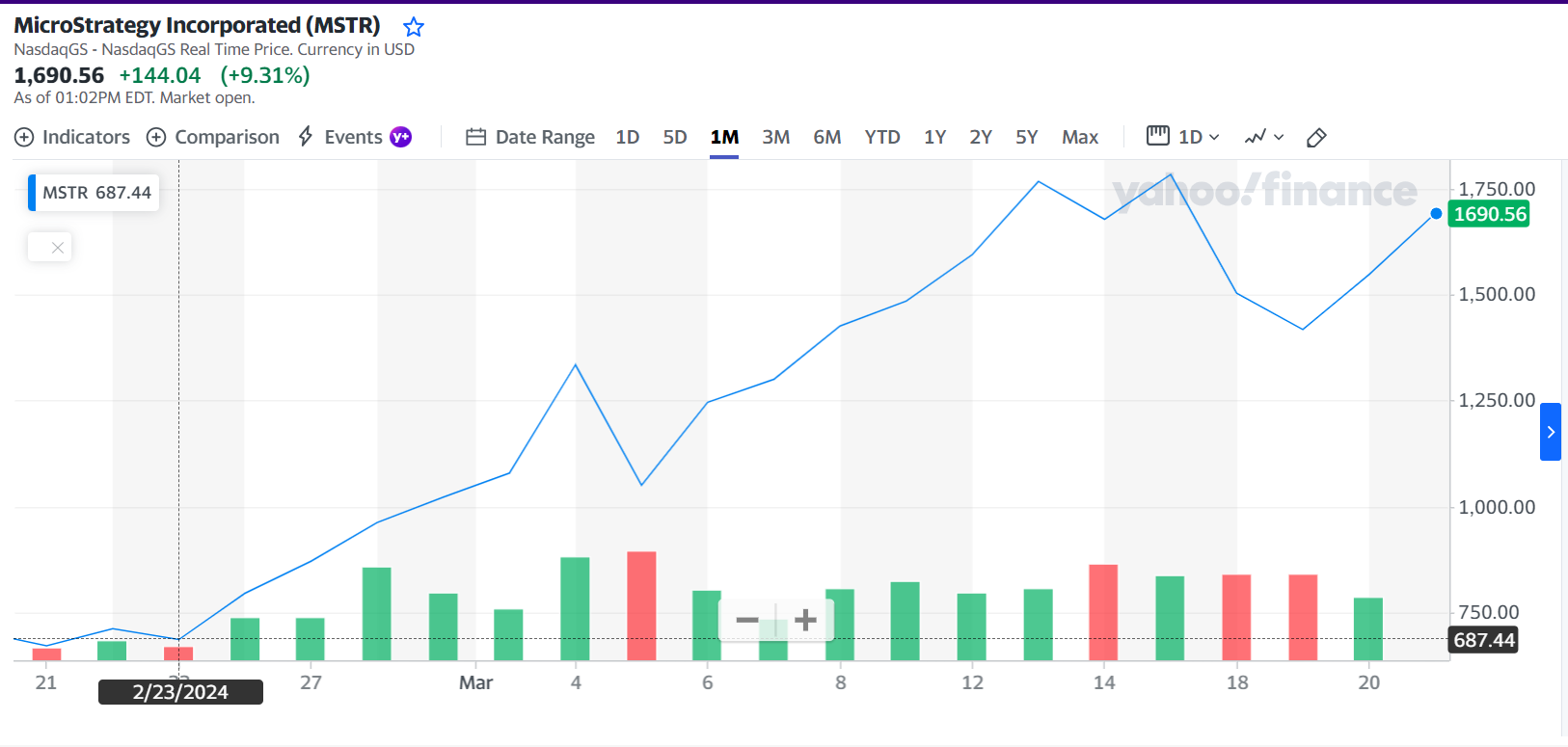
Task: Open the line chart type dropdown
Action: [1264, 137]
